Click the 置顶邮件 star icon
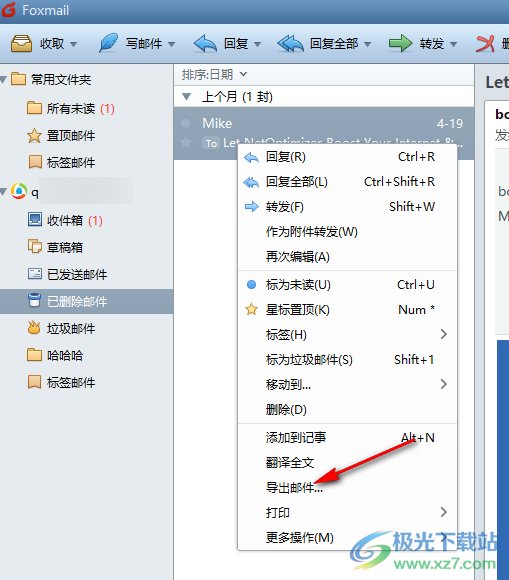Image resolution: width=509 pixels, height=580 pixels. tap(34, 135)
